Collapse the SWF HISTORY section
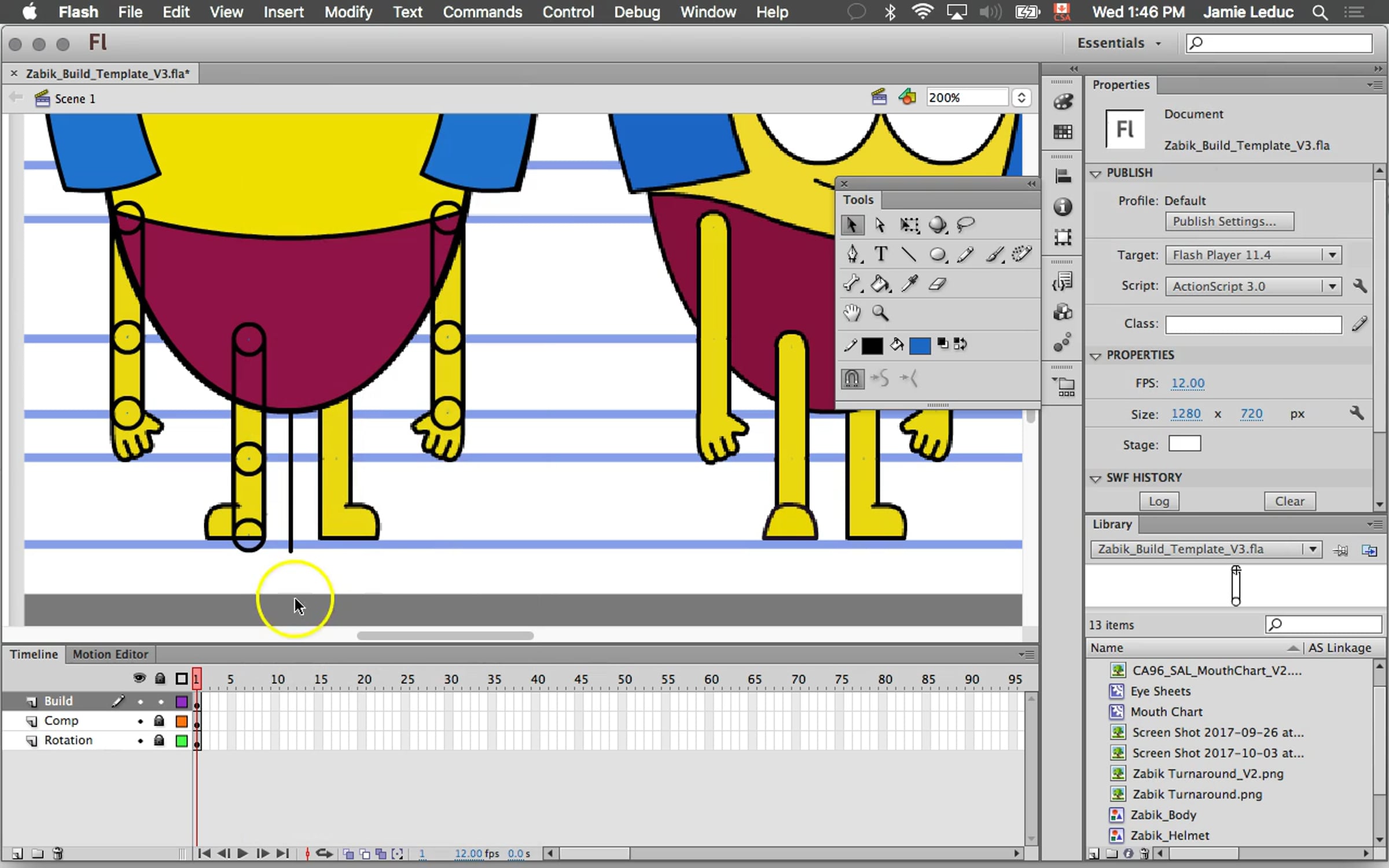The width and height of the screenshot is (1389, 868). click(x=1096, y=479)
